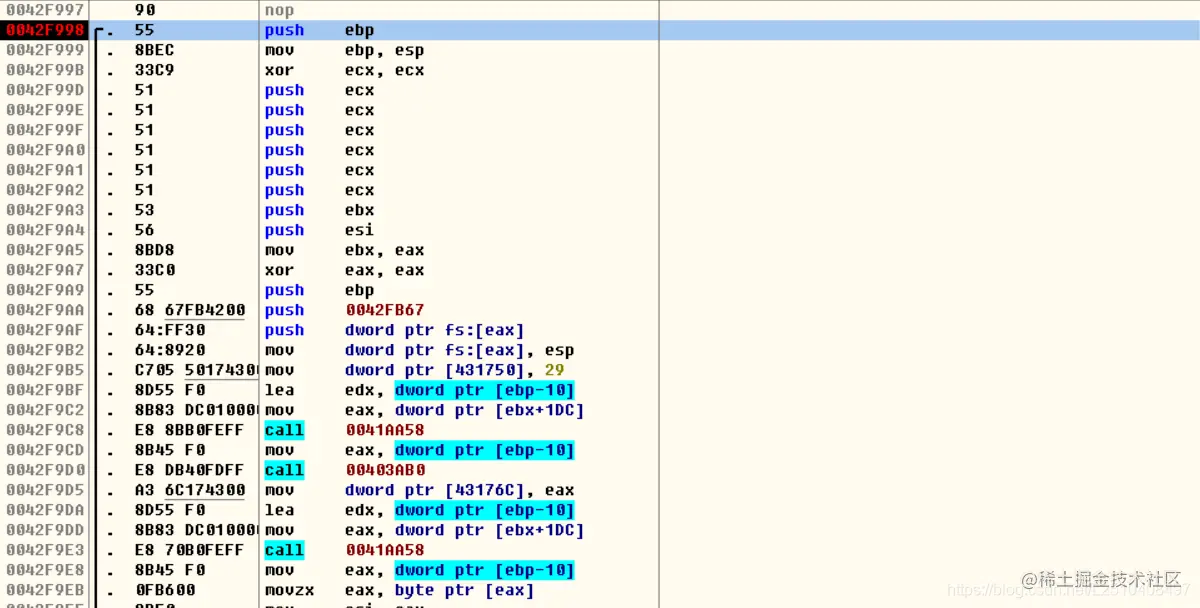Click address 0042F997 in the address column
This screenshot has height=608, width=1200.
(45, 10)
